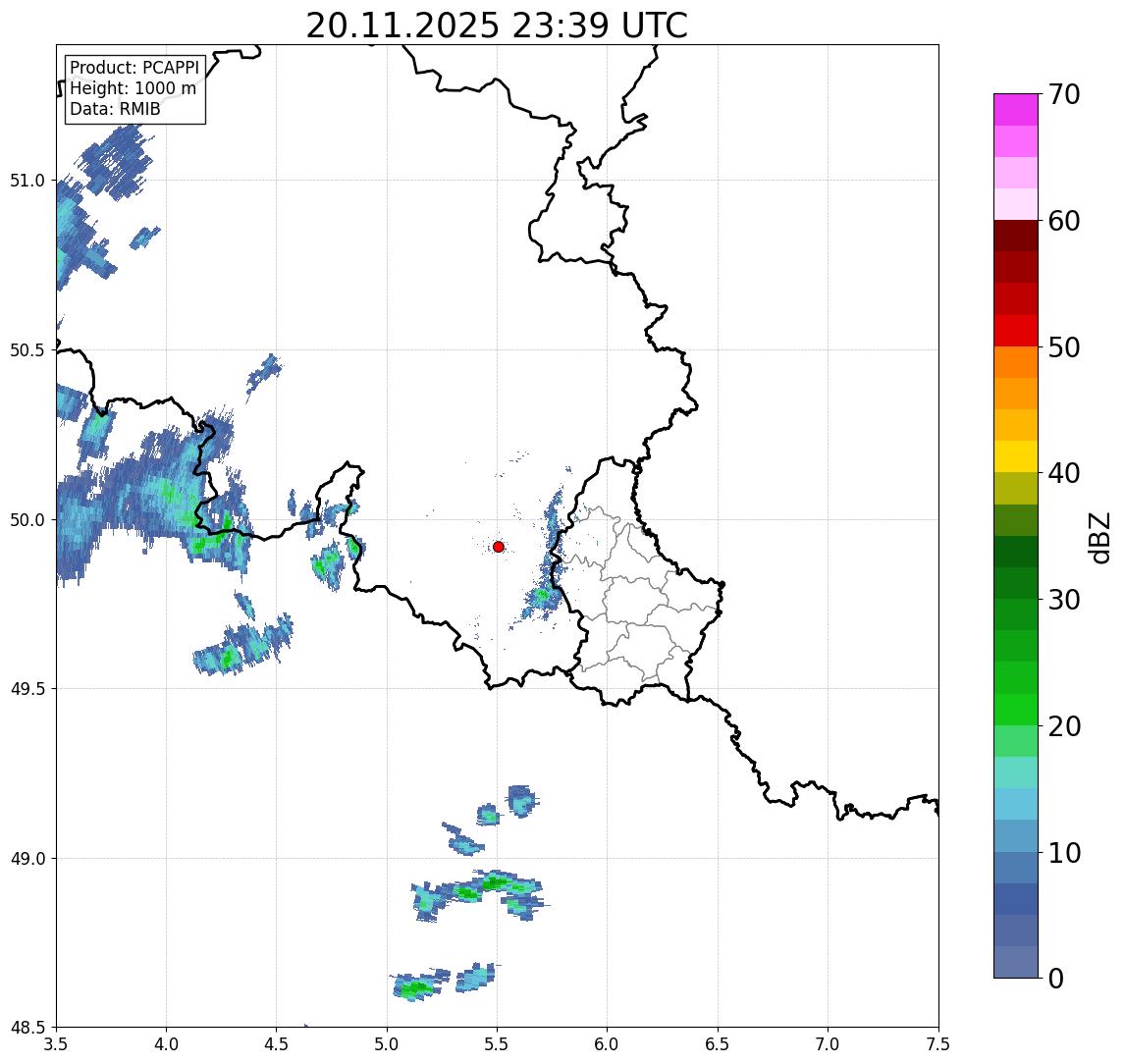Click the 'Data: RMIB' label
Screen dimensions: 1124x1064
click(115, 109)
